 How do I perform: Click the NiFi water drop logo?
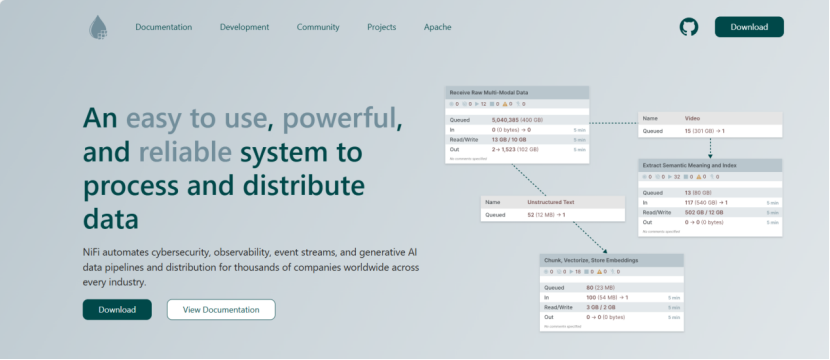click(98, 27)
